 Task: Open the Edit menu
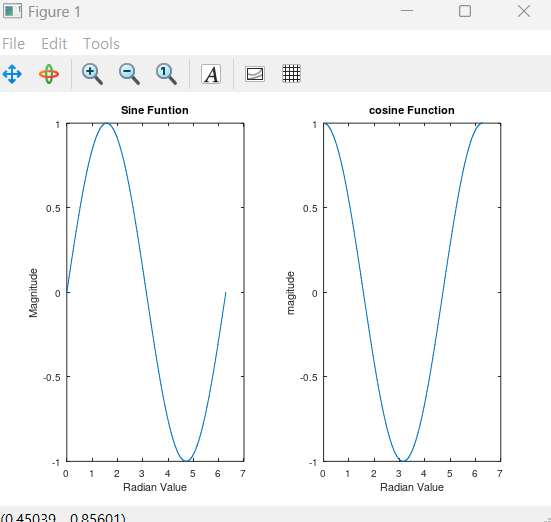point(54,44)
